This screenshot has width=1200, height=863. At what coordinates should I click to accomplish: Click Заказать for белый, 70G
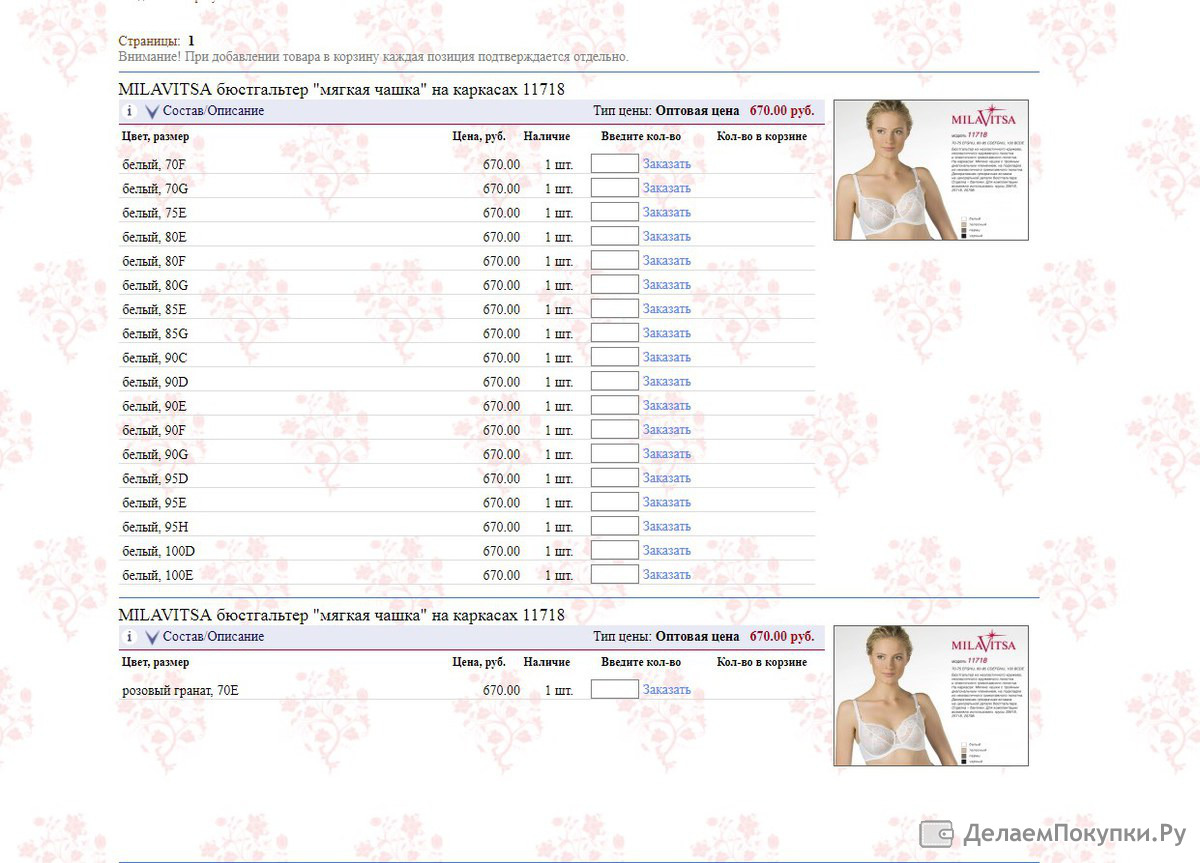[x=667, y=188]
